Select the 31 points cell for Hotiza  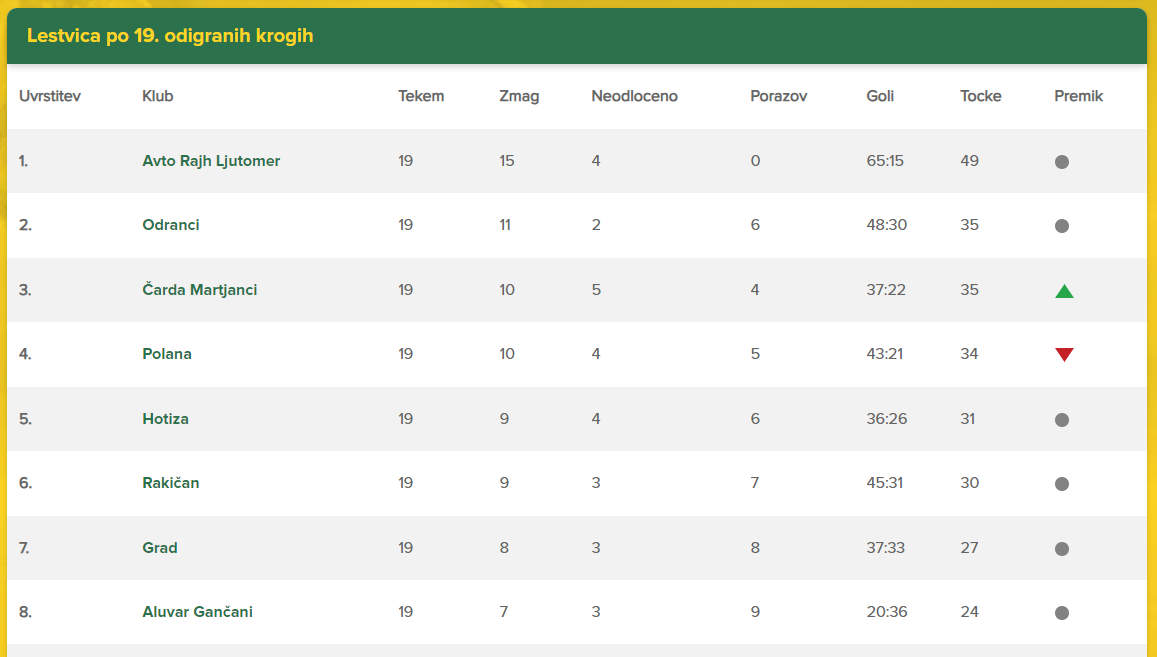point(967,419)
